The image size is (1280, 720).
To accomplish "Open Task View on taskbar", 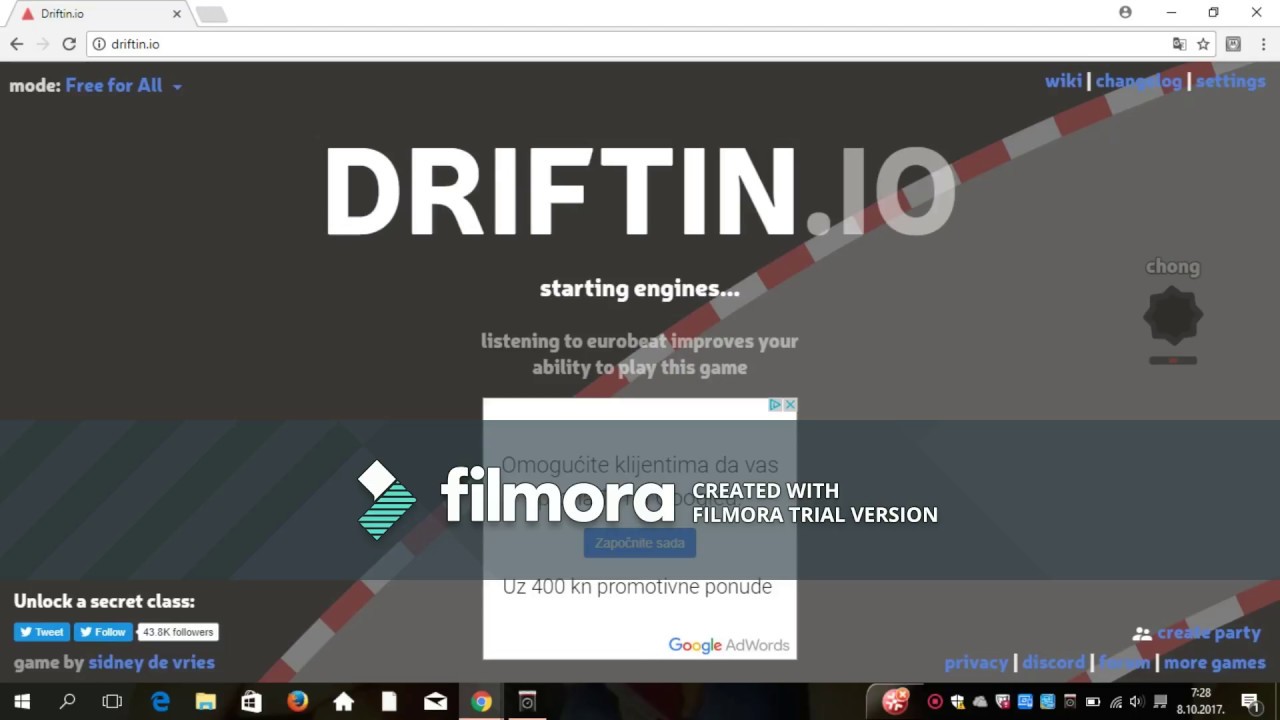I will pos(112,702).
